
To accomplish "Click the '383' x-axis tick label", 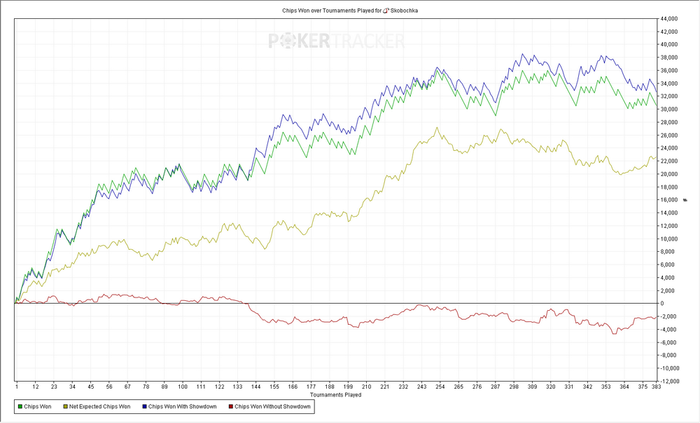I will pyautogui.click(x=656, y=387).
